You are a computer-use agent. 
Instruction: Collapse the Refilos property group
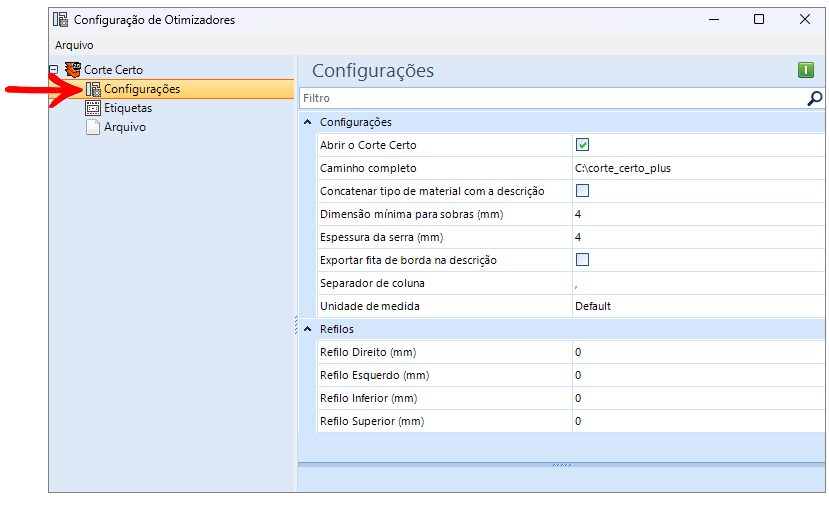308,329
